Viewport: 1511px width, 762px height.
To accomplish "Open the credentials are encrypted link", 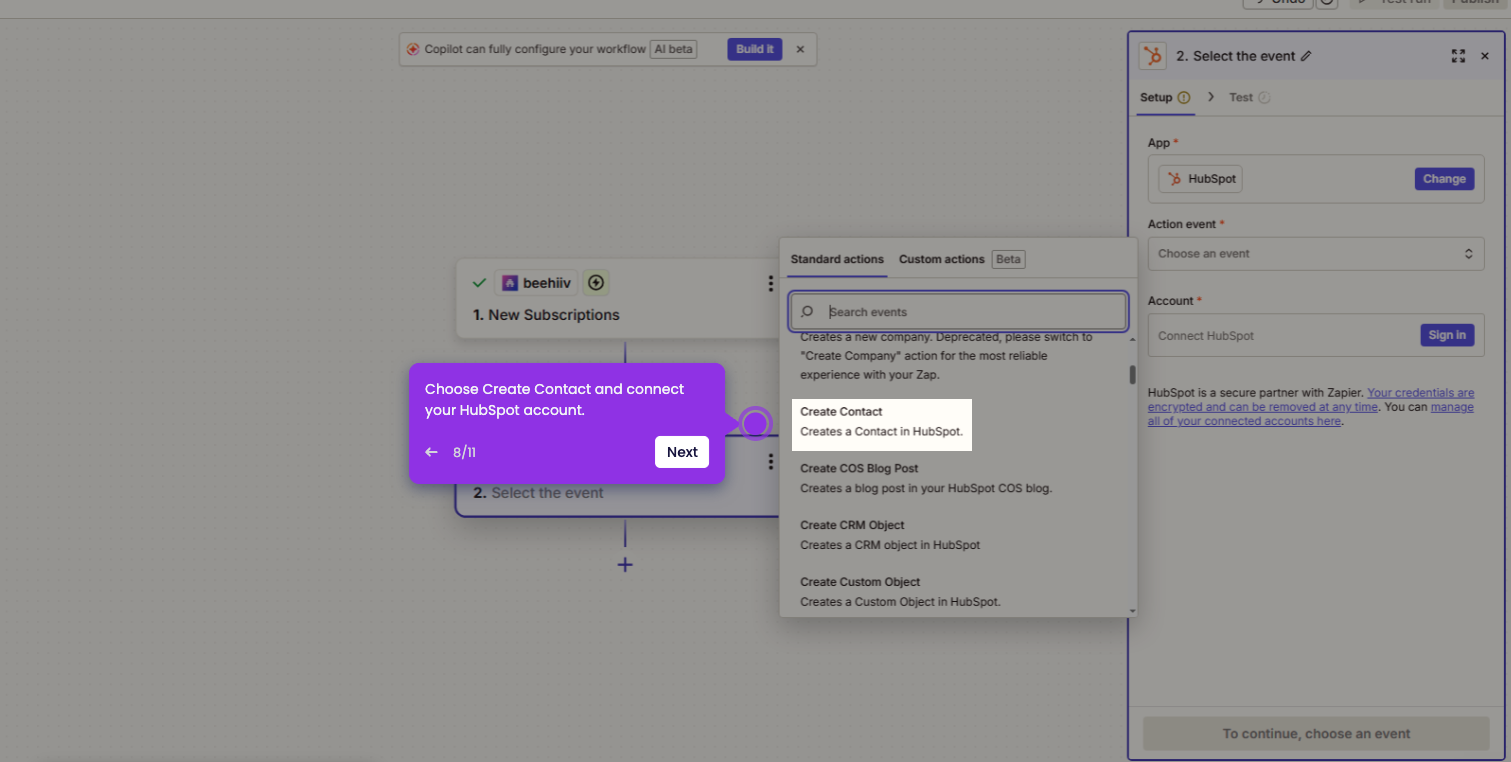I will tap(1311, 400).
